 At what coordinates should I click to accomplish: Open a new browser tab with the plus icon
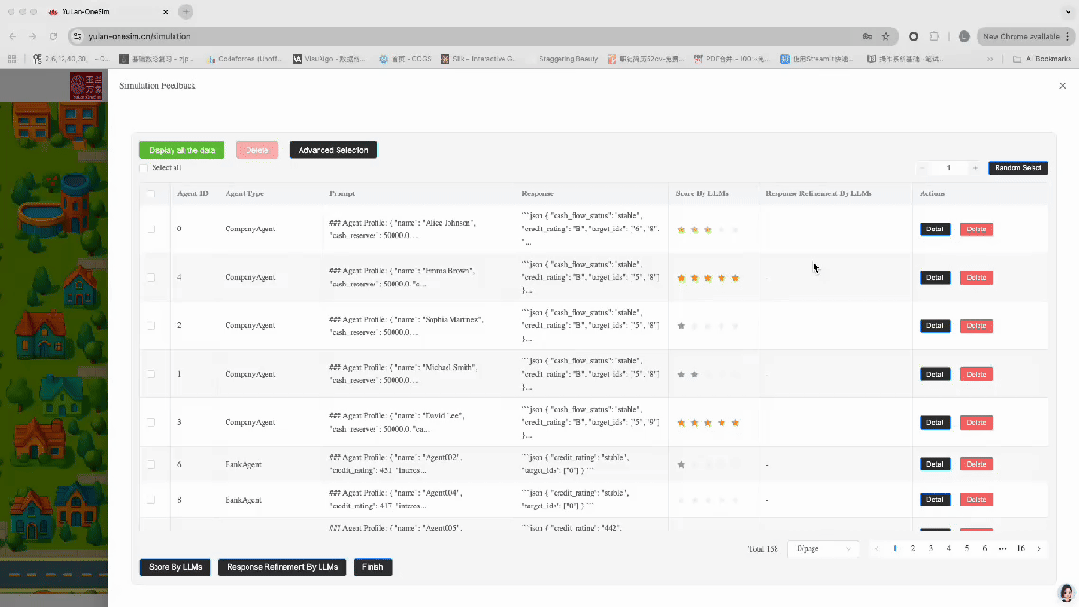tap(185, 12)
